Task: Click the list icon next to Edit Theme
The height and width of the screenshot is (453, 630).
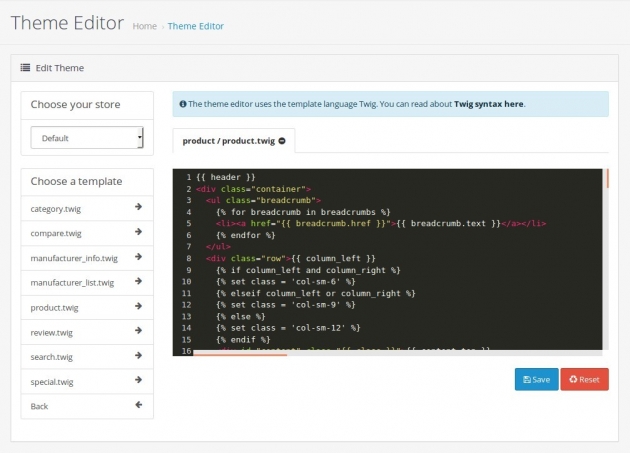Action: [x=25, y=68]
